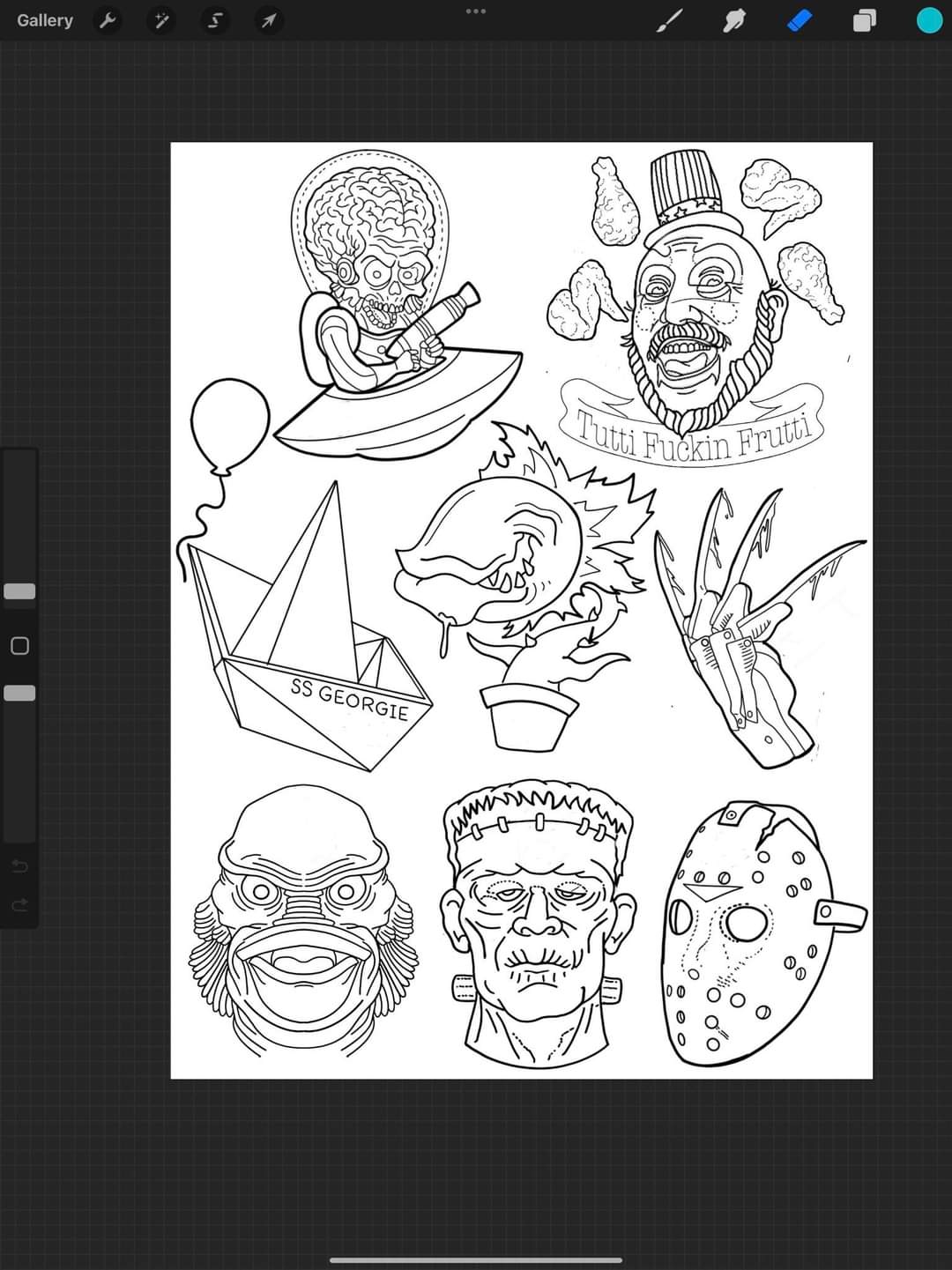Click the brush opacity slider handle

click(x=19, y=693)
